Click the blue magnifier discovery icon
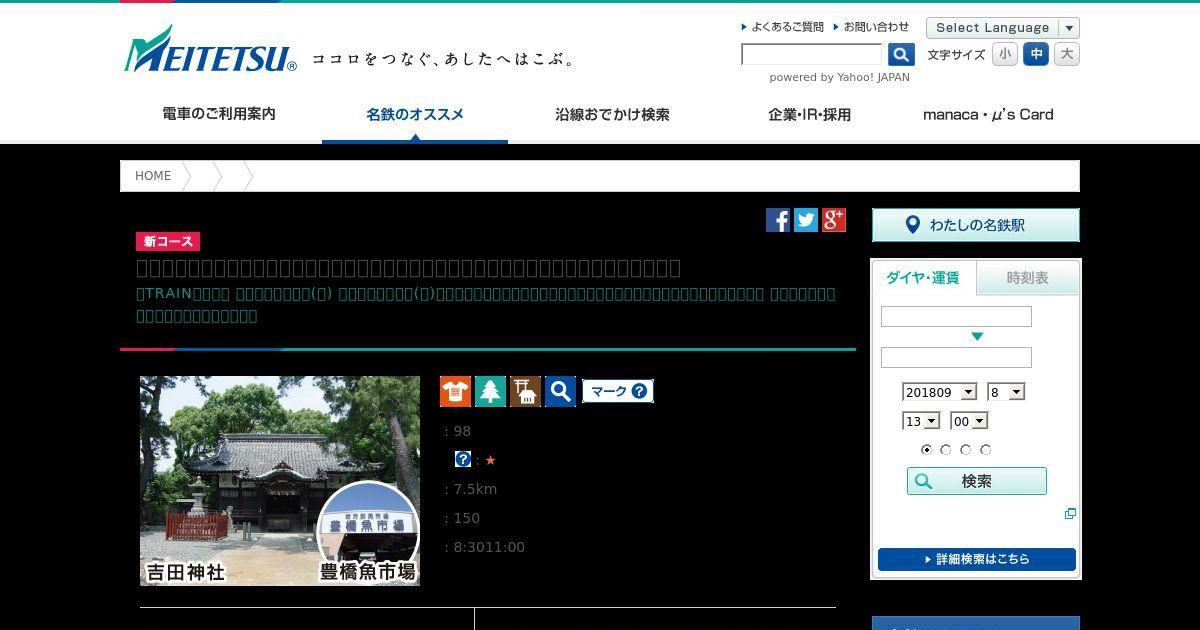 560,391
